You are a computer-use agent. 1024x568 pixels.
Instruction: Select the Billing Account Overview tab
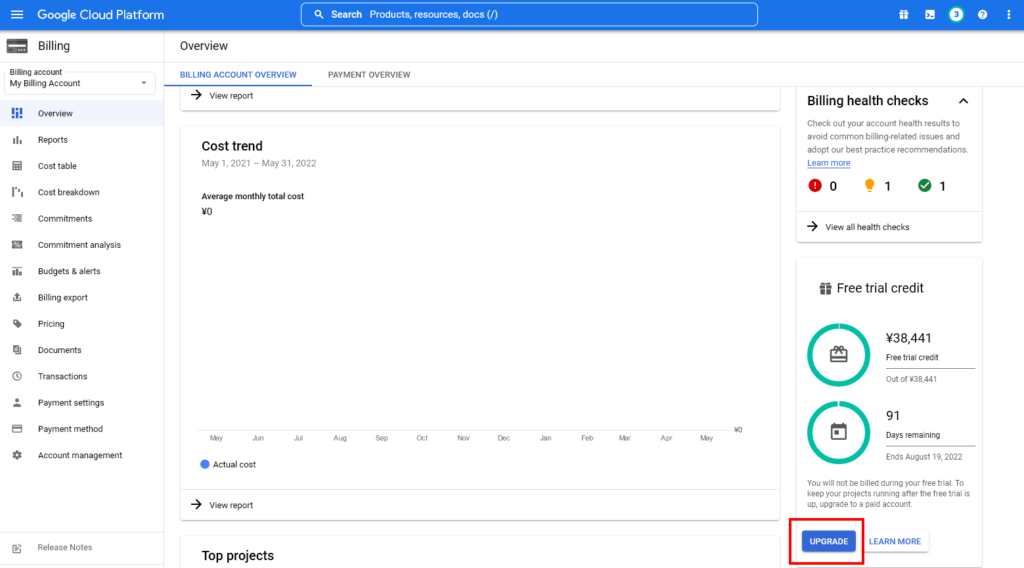(x=238, y=75)
